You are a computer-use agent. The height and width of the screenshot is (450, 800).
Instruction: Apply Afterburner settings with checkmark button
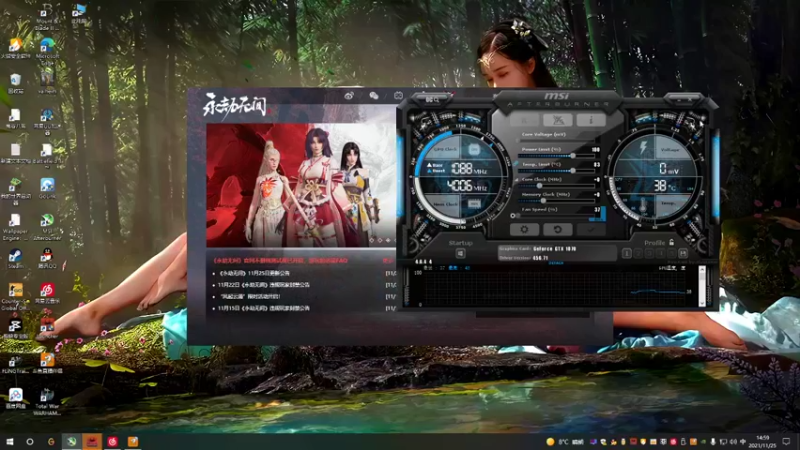[x=590, y=230]
